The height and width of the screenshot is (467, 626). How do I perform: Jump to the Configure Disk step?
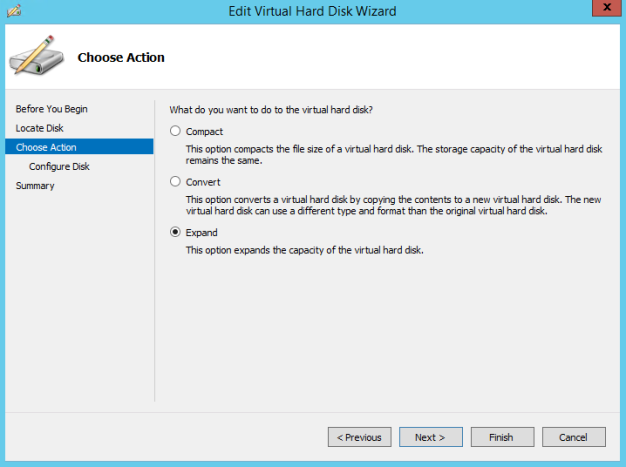point(59,166)
